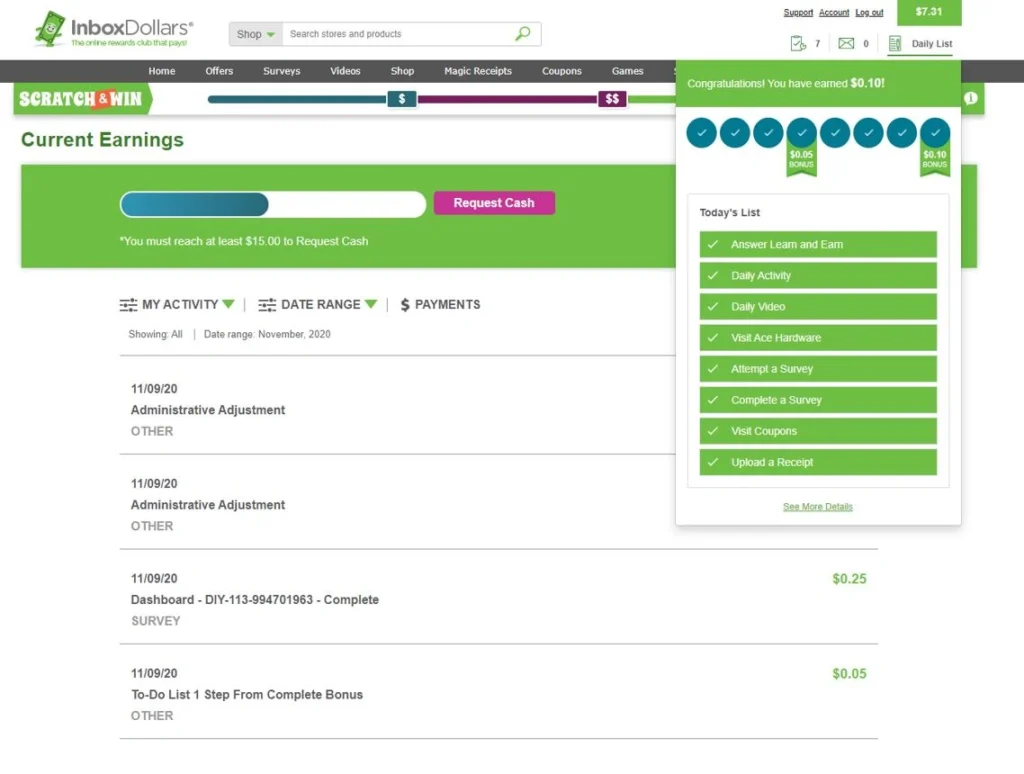Click the InboxDollars logo
The width and height of the screenshot is (1024, 774).
pos(114,29)
